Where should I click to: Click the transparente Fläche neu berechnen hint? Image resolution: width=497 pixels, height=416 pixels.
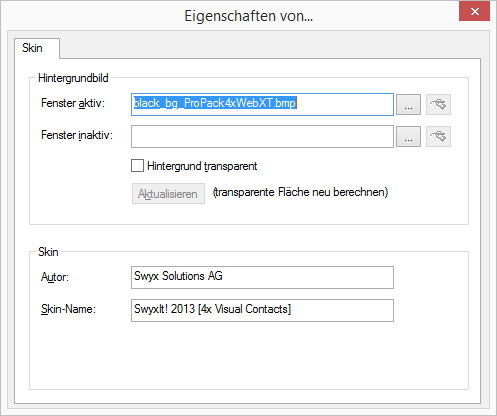click(x=300, y=192)
